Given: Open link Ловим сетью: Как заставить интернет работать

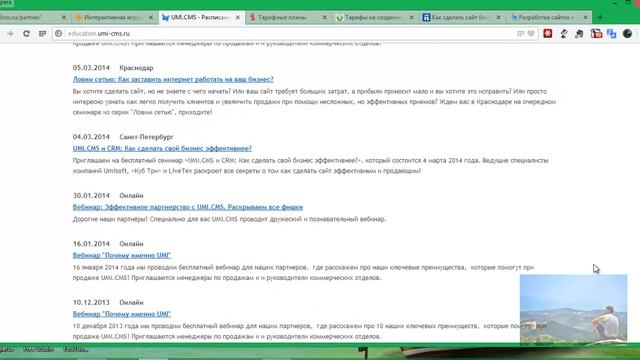Looking at the screenshot, I should tap(173, 79).
